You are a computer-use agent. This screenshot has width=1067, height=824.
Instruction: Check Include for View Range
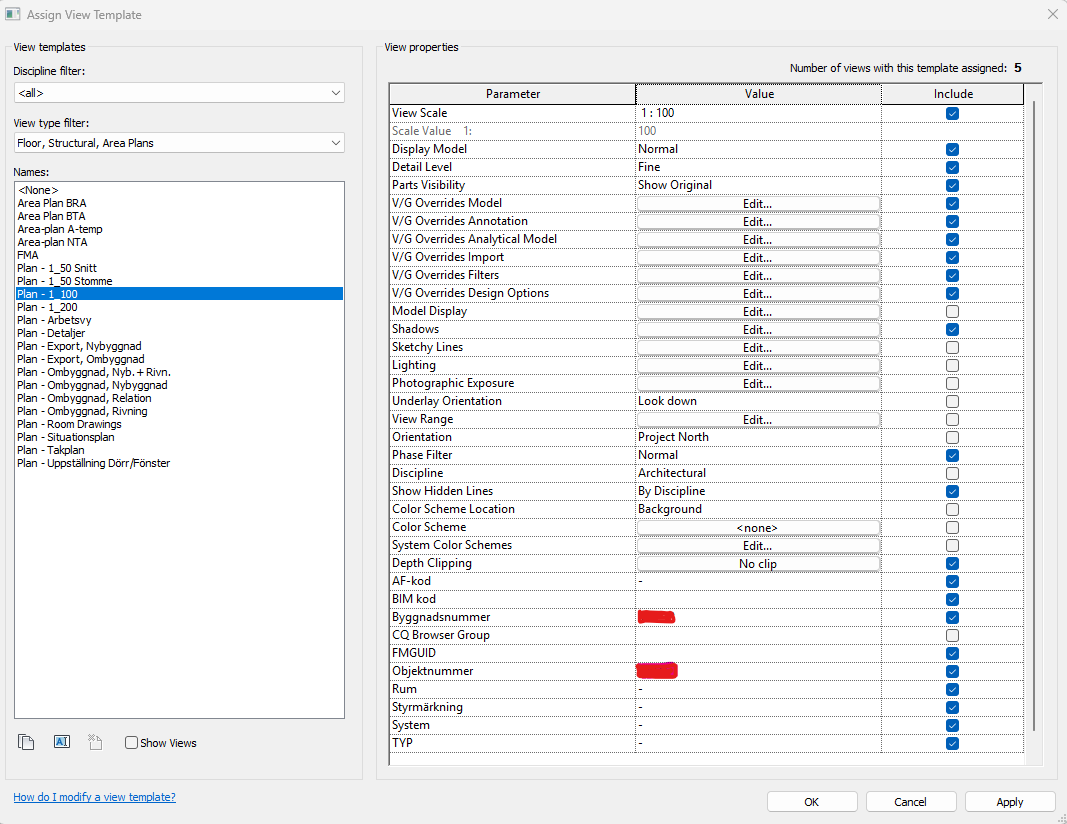pyautogui.click(x=951, y=419)
